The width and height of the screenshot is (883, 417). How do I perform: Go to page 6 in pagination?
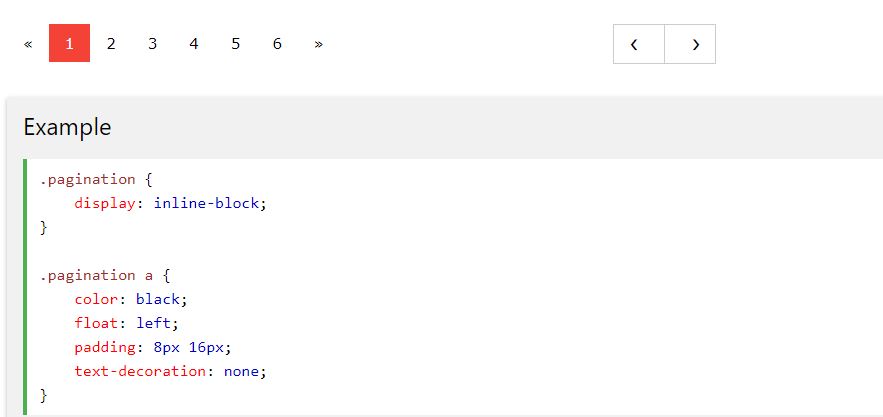point(277,43)
